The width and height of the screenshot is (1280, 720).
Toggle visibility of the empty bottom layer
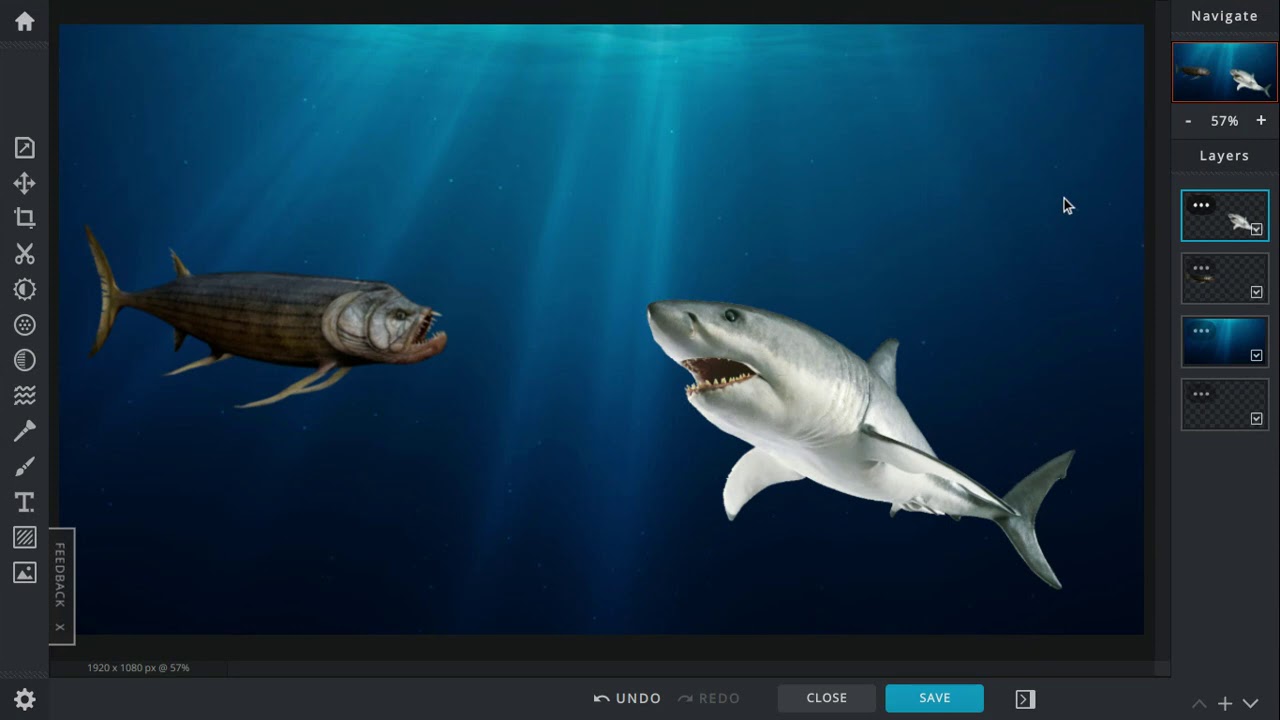(1257, 419)
